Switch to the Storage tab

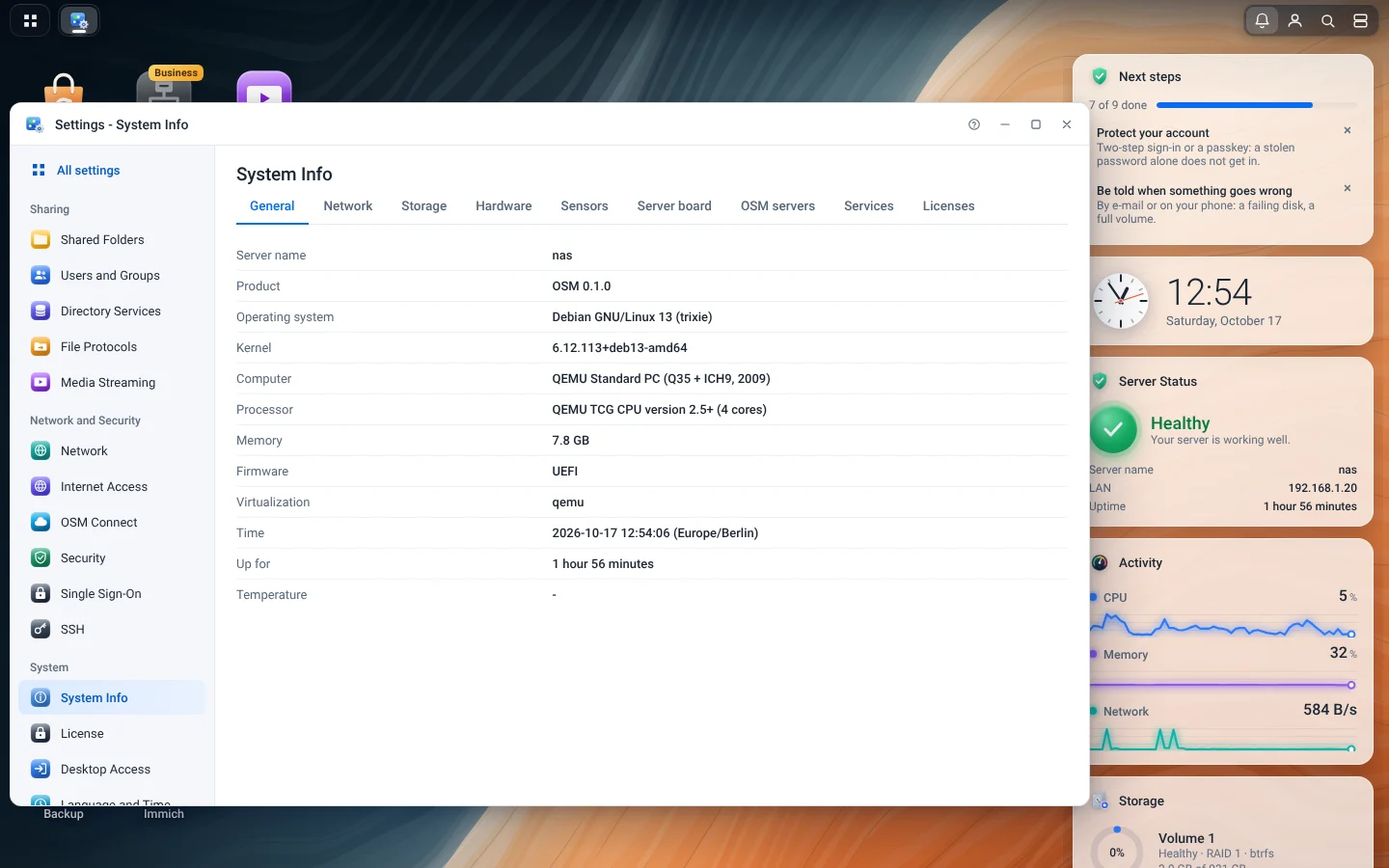pyautogui.click(x=424, y=206)
